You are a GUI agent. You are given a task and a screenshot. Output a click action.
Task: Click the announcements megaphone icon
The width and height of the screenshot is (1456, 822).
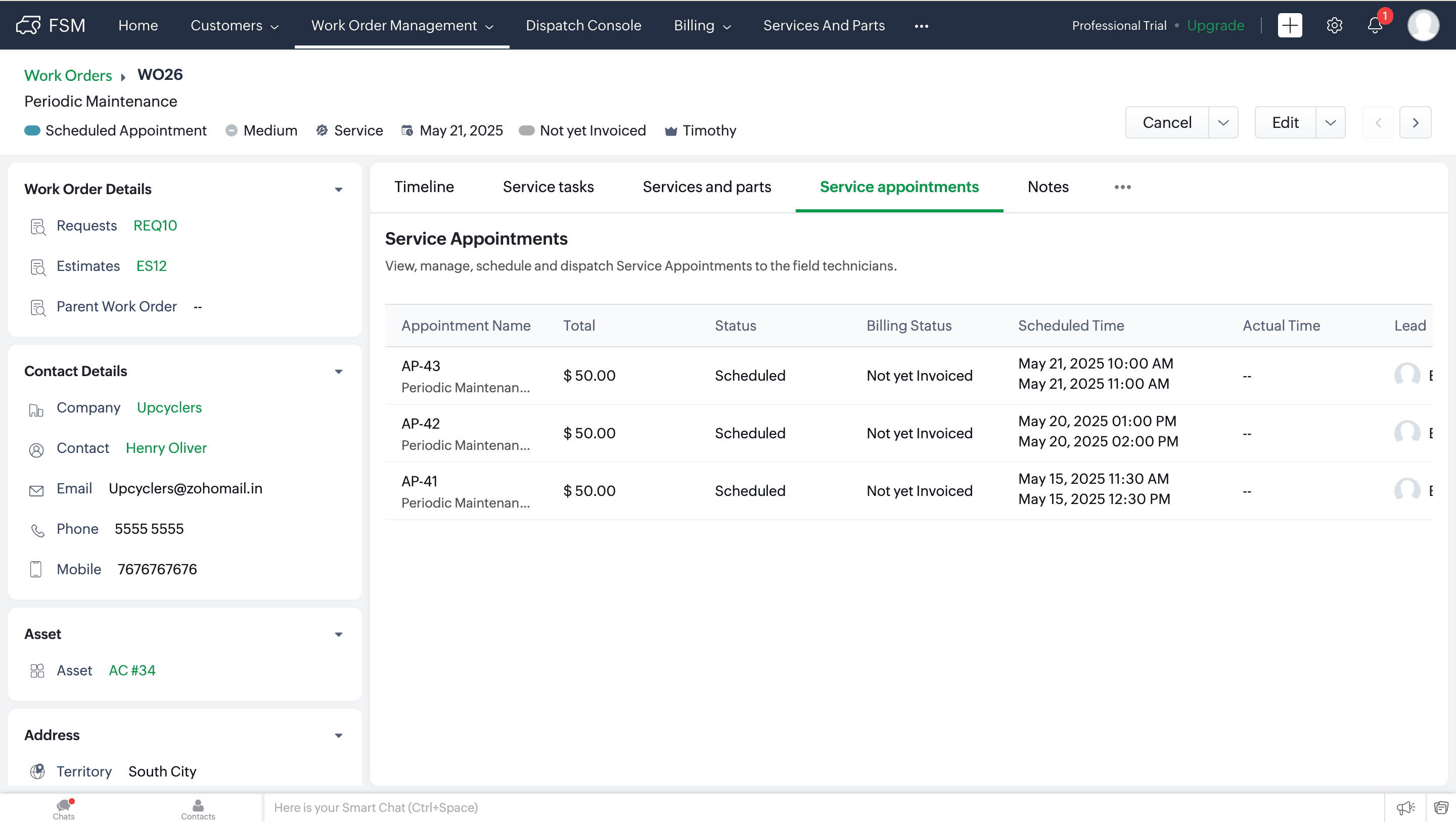(1405, 807)
